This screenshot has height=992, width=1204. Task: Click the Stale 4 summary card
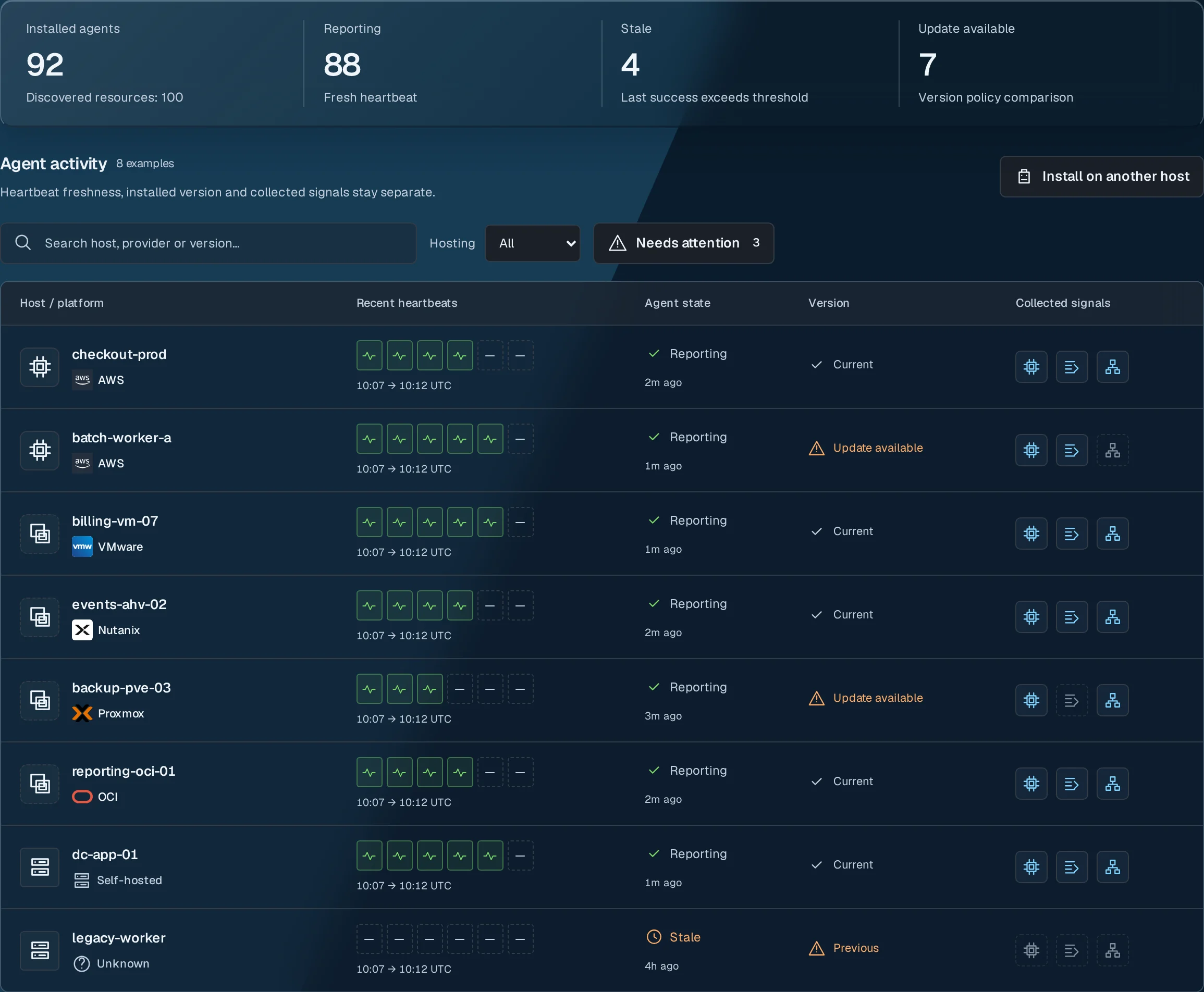[x=750, y=63]
